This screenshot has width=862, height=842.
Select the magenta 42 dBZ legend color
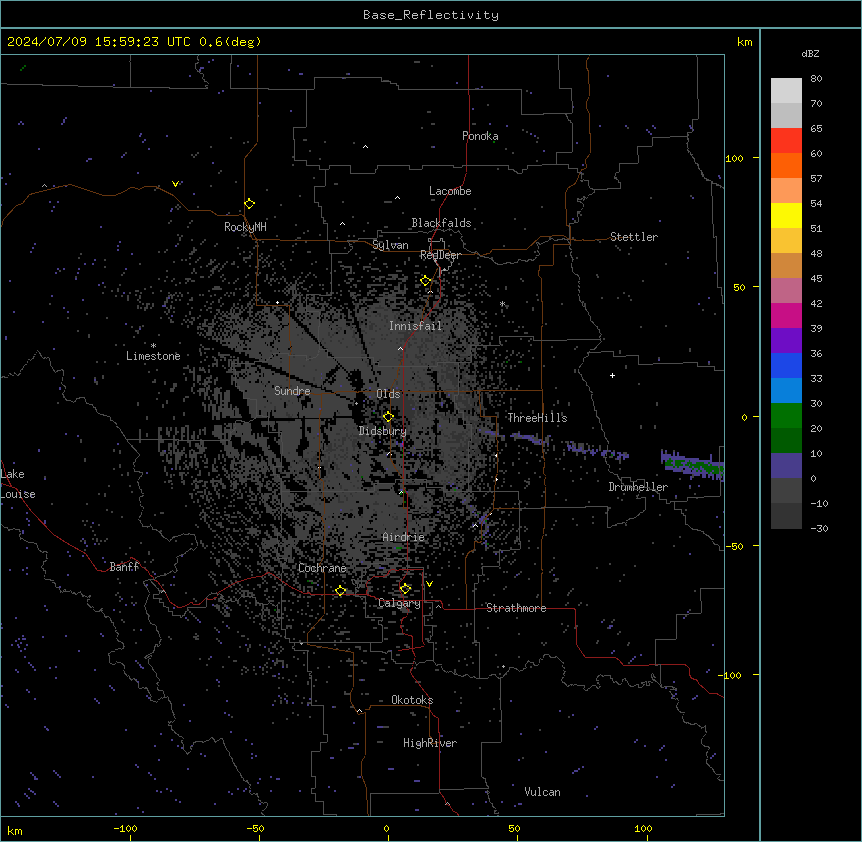(x=786, y=315)
